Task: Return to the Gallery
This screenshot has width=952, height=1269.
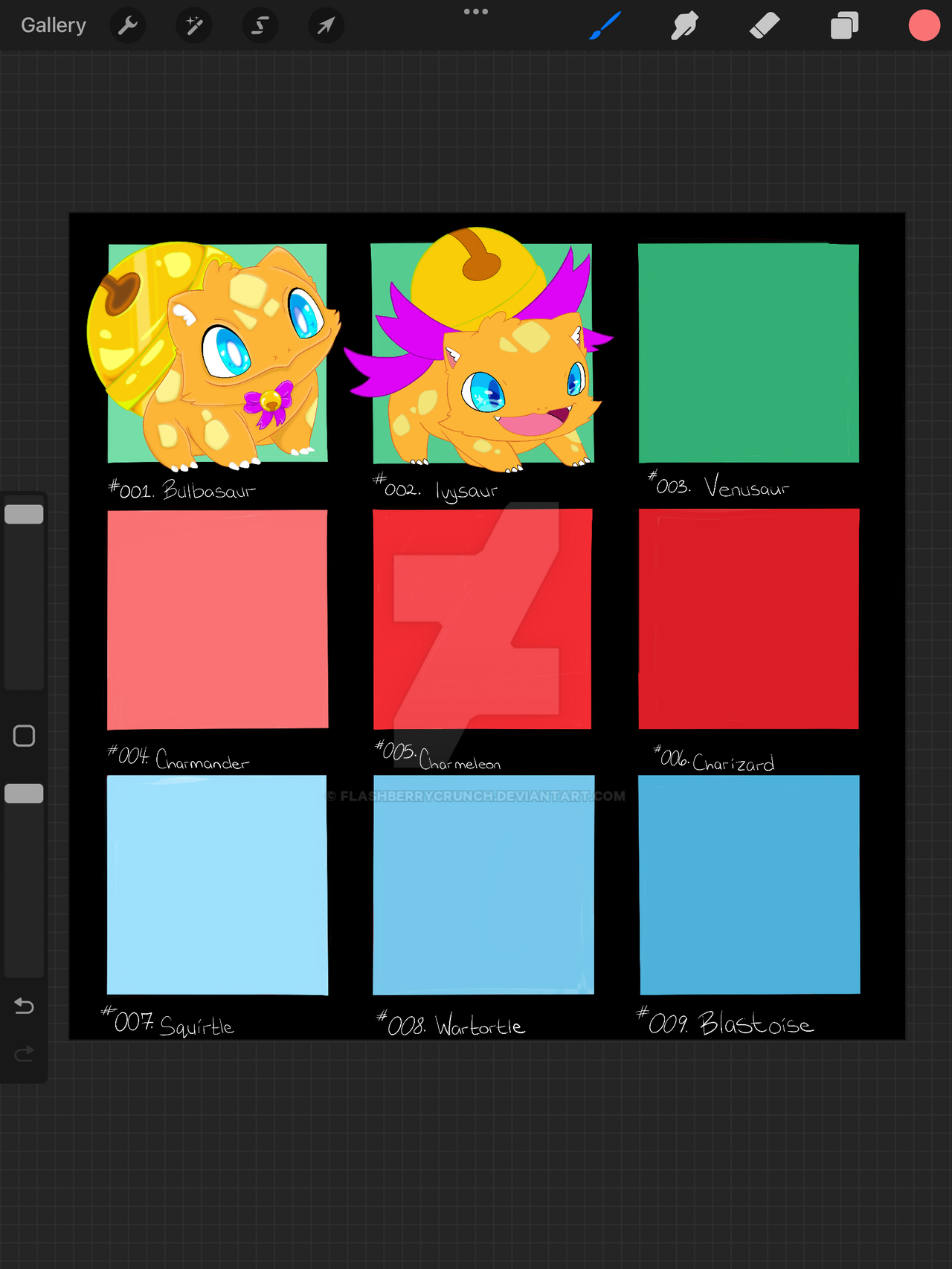Action: click(x=54, y=25)
